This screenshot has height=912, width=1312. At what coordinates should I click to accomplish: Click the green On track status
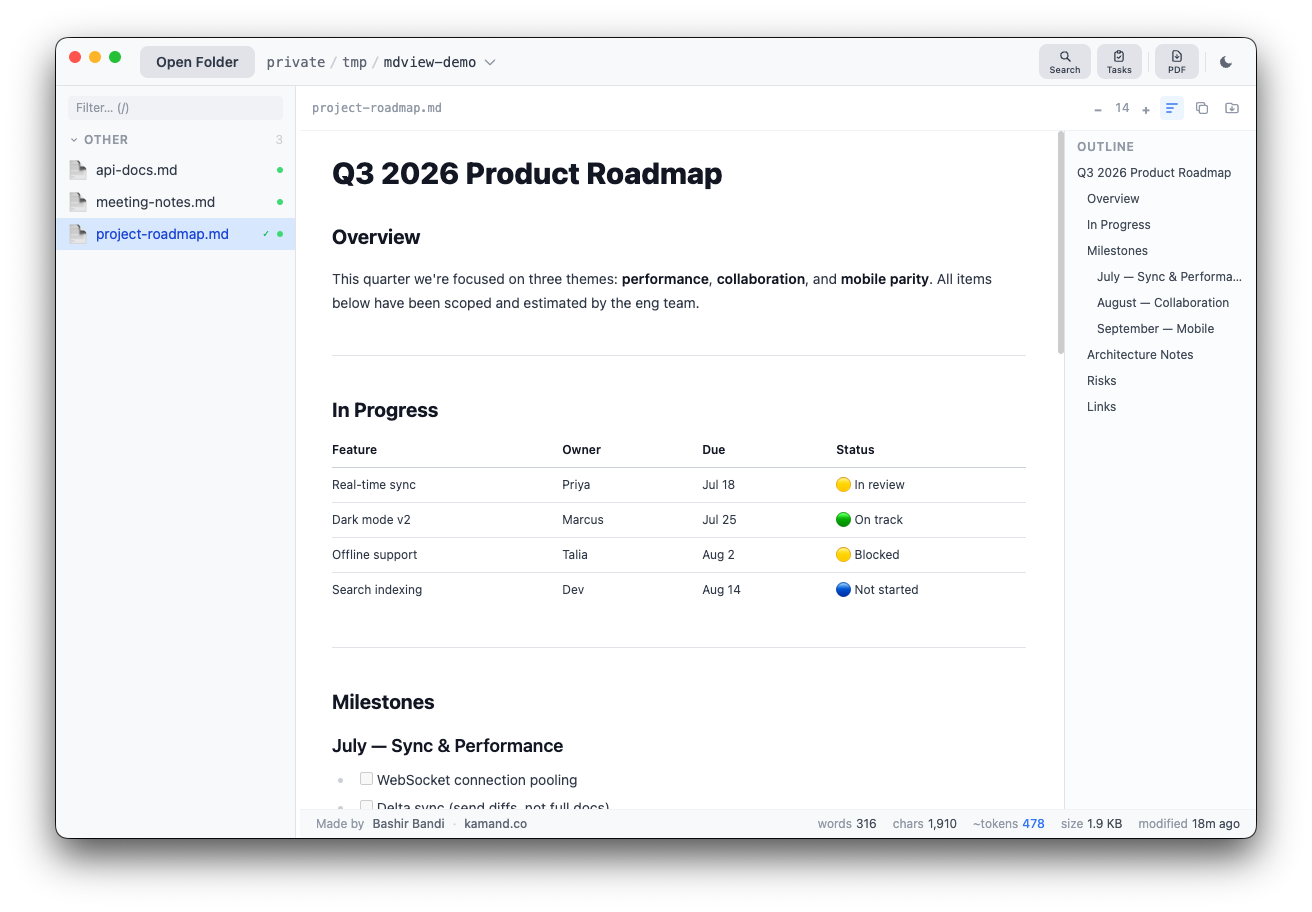[870, 520]
